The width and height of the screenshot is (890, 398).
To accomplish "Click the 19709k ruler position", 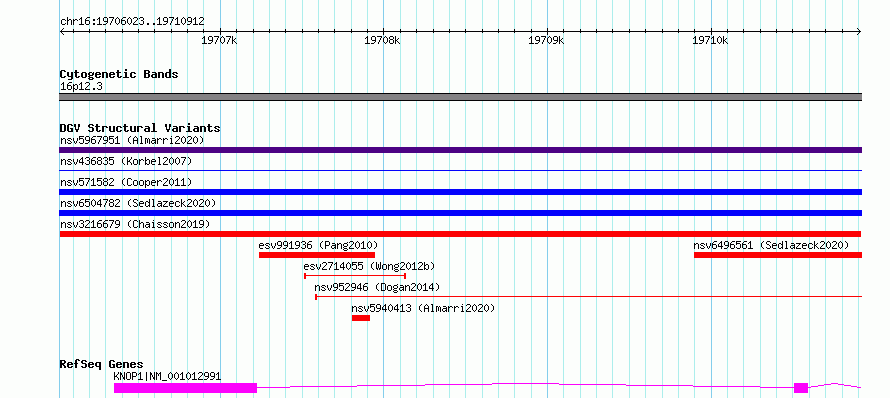I will click(546, 40).
